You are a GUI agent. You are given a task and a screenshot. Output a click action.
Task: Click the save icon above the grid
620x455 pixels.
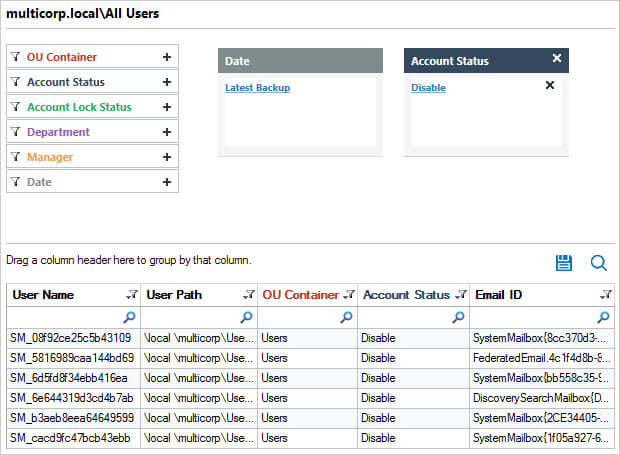pyautogui.click(x=564, y=262)
